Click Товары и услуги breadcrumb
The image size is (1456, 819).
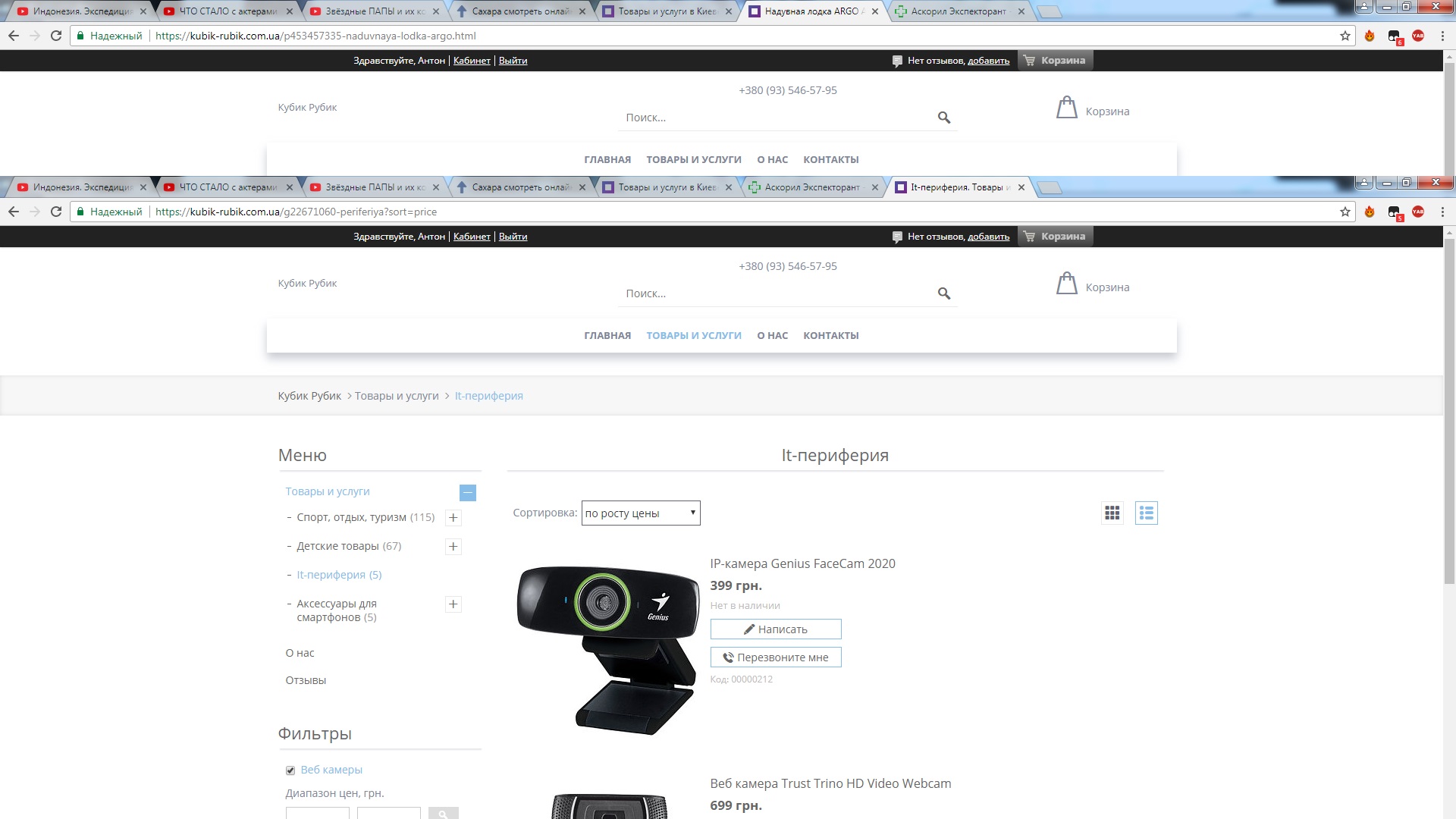point(397,396)
